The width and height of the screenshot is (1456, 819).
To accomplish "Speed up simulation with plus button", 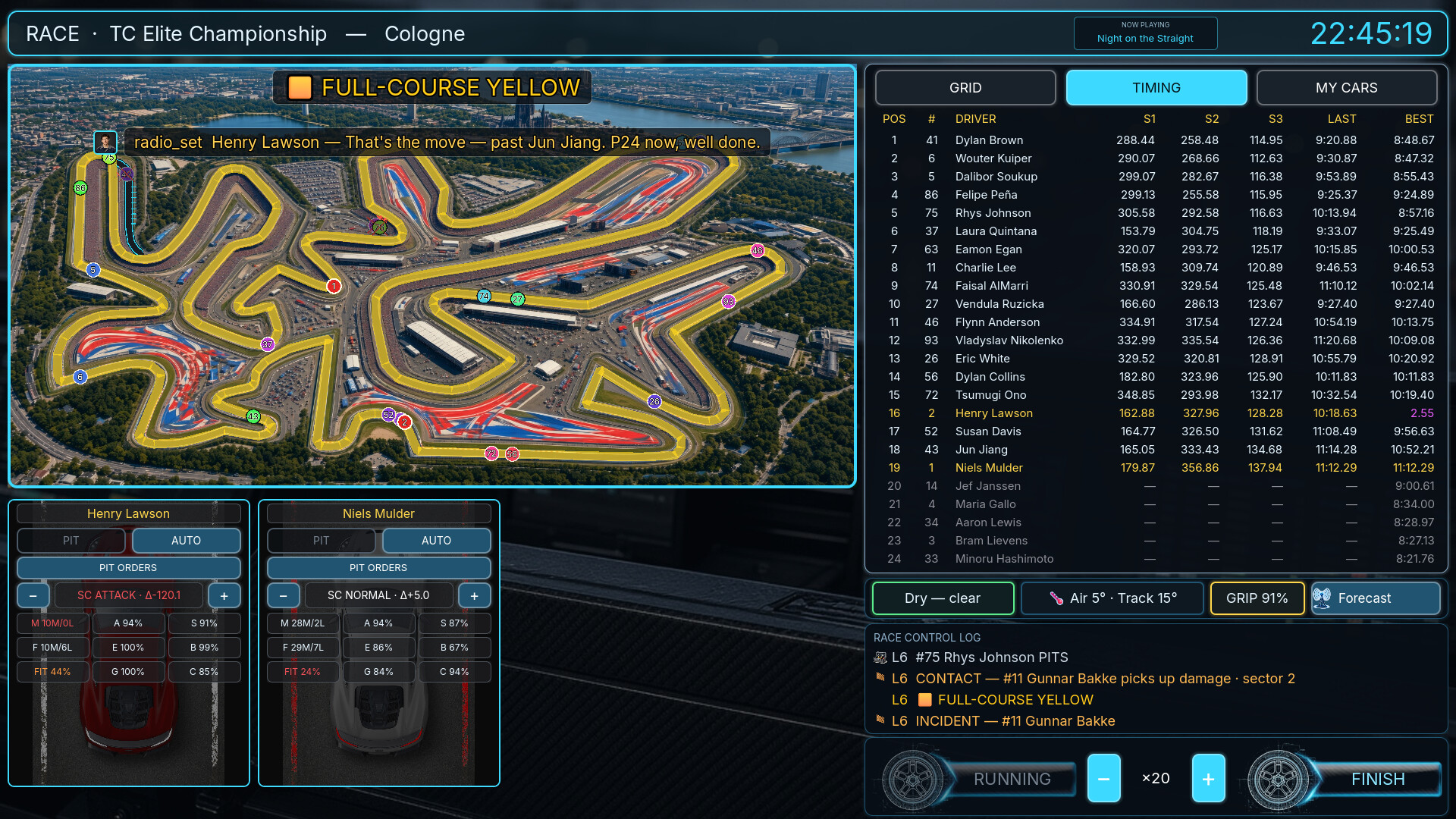I will 1209,778.
